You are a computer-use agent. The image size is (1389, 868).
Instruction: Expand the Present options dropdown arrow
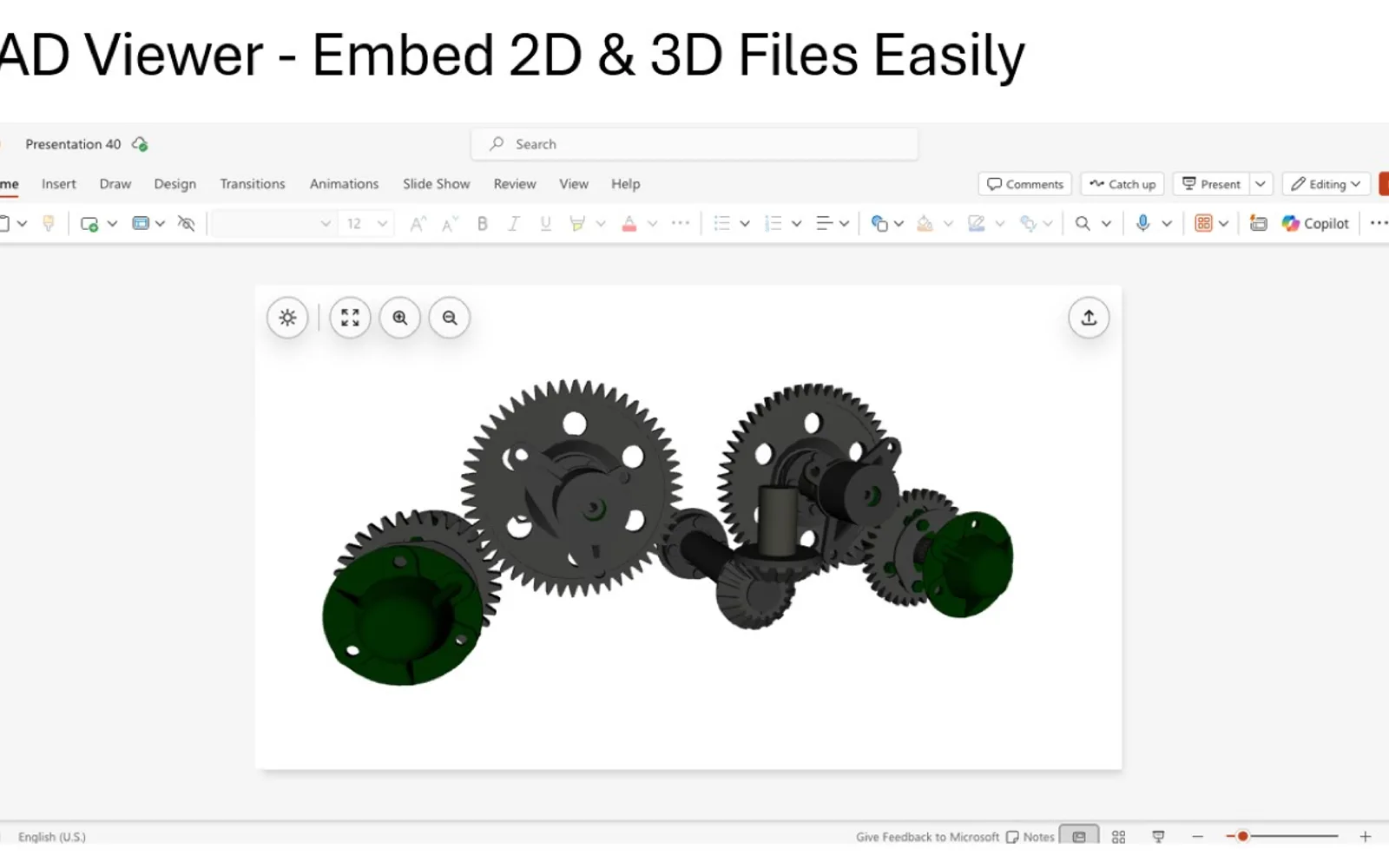(x=1261, y=184)
